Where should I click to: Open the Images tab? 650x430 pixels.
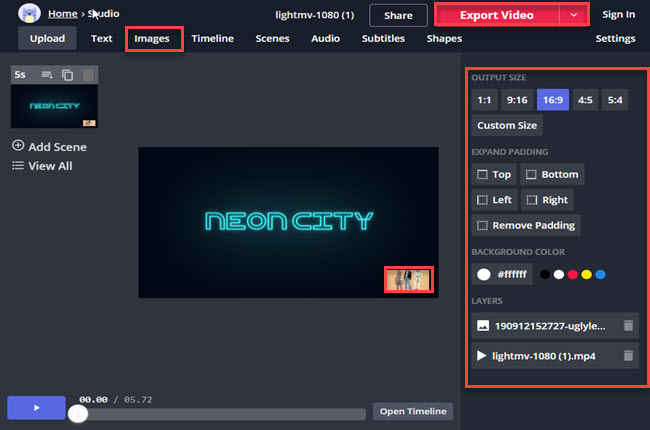click(x=152, y=39)
